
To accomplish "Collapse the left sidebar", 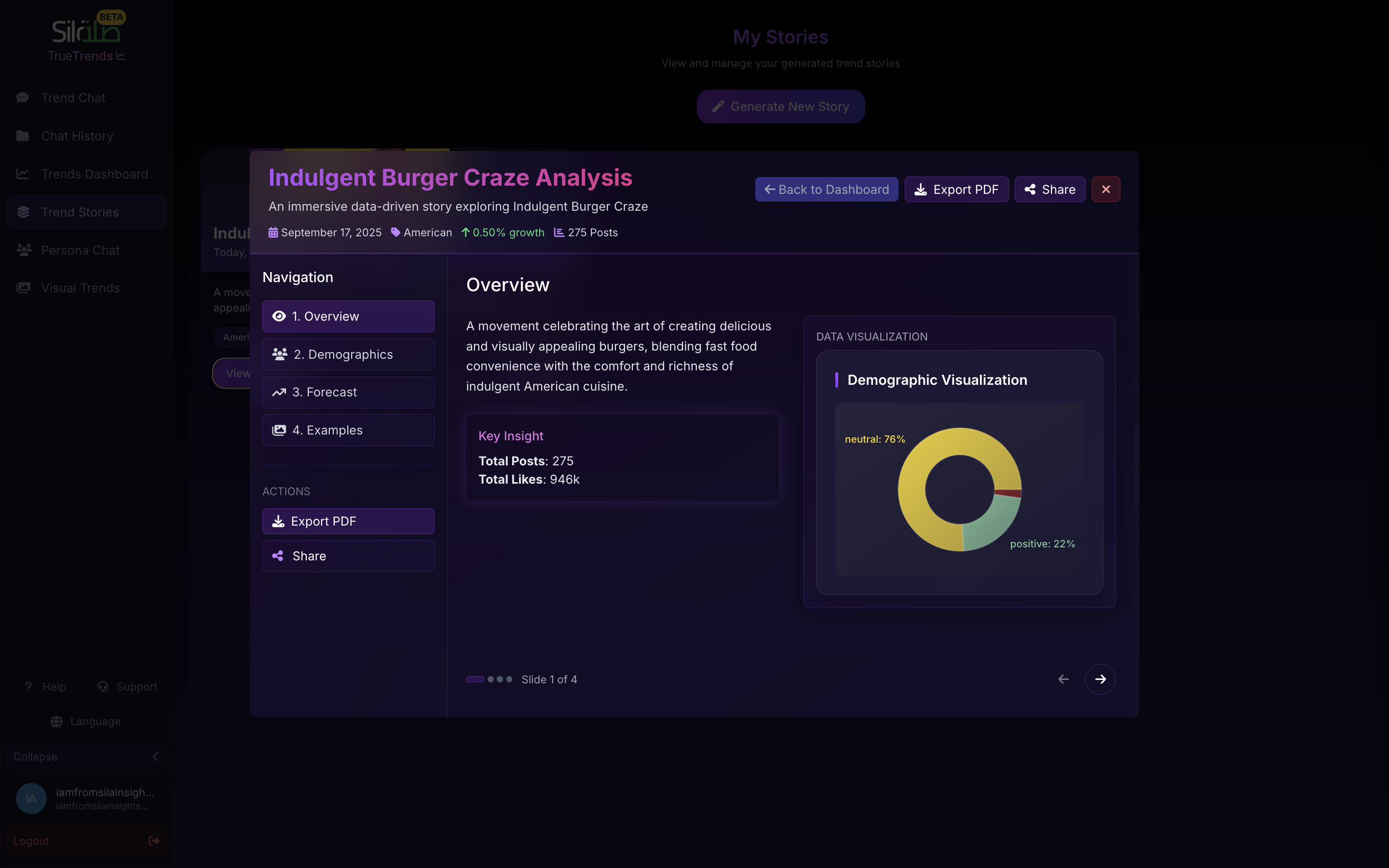I will [86, 756].
